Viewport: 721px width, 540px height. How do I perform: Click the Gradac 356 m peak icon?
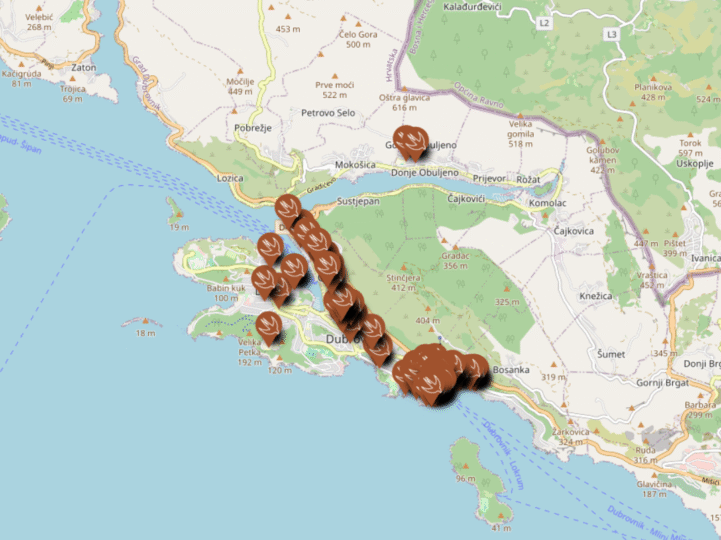pyautogui.click(x=456, y=245)
